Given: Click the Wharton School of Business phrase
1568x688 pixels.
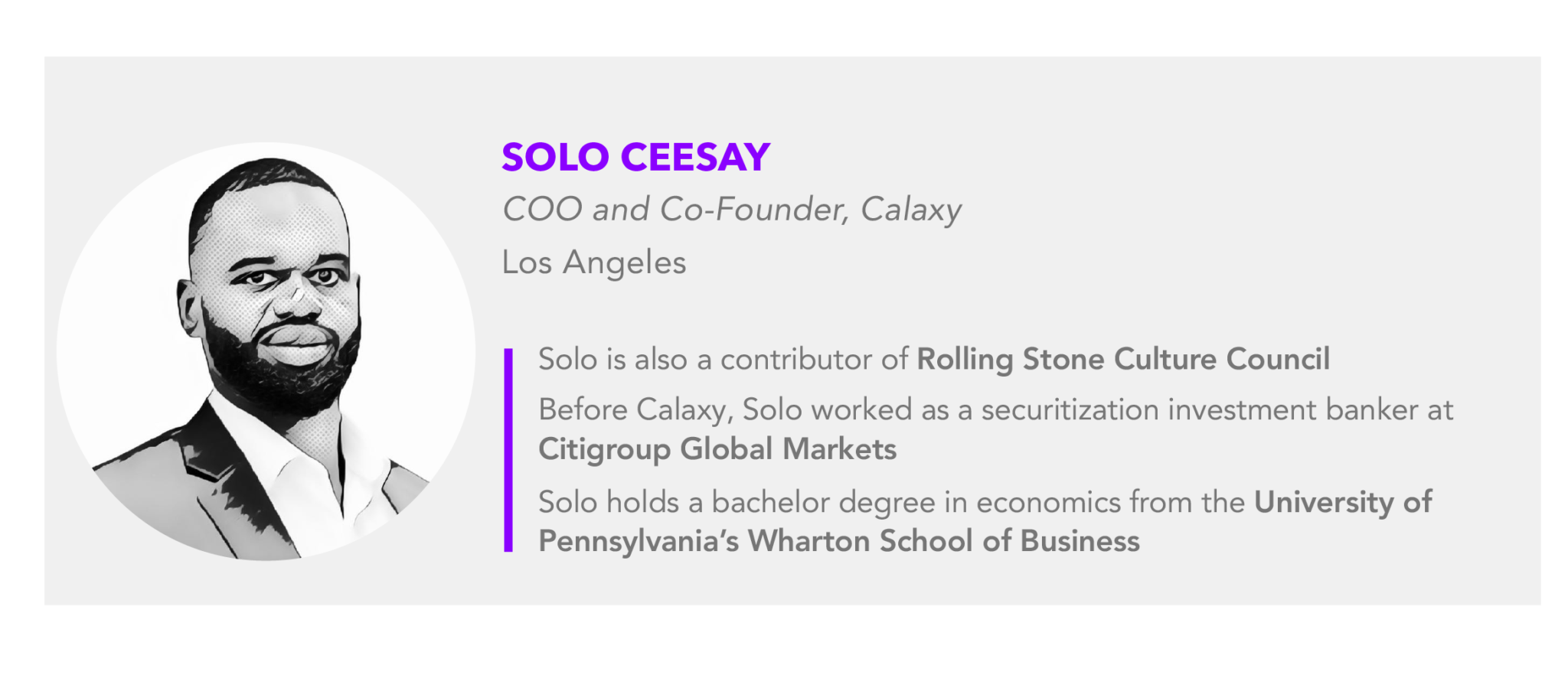Looking at the screenshot, I should coord(944,541).
